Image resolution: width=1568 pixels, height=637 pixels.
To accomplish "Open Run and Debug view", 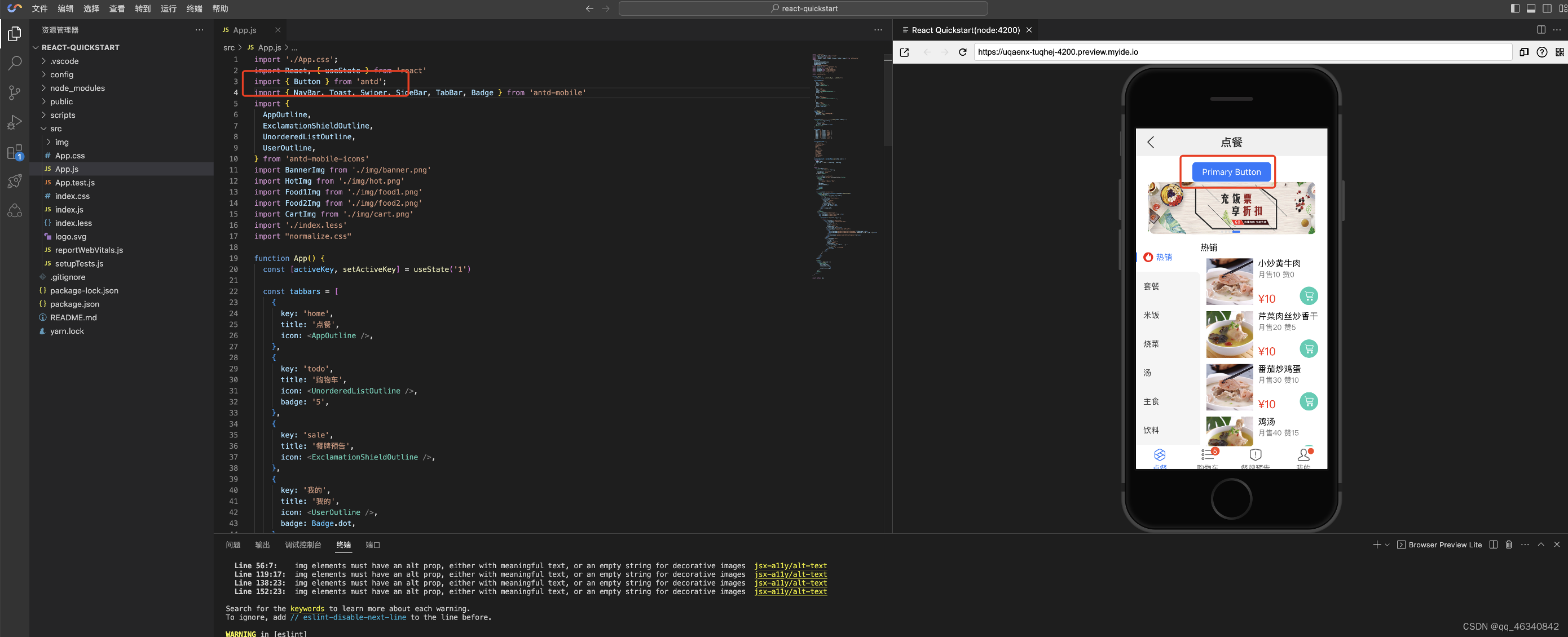I will point(15,122).
